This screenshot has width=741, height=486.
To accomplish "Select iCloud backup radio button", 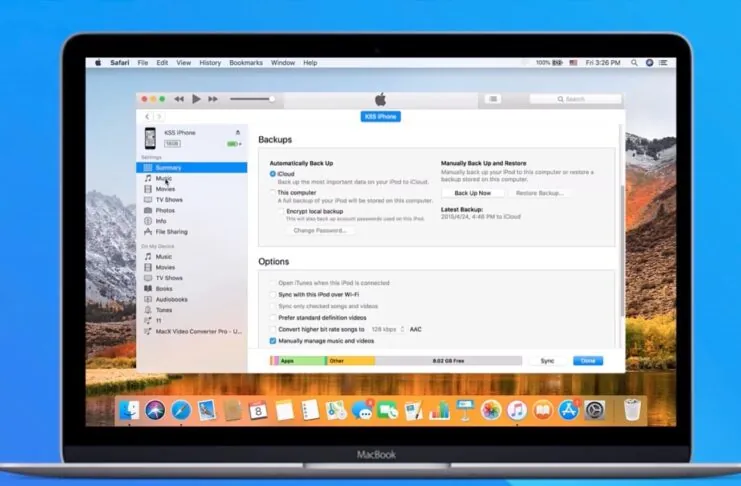I will (x=273, y=174).
